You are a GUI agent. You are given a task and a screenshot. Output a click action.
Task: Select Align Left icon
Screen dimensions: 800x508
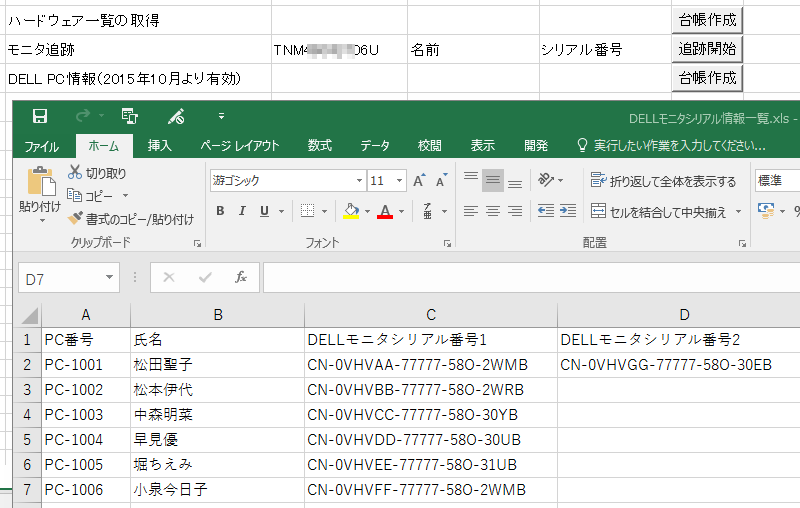[471, 211]
